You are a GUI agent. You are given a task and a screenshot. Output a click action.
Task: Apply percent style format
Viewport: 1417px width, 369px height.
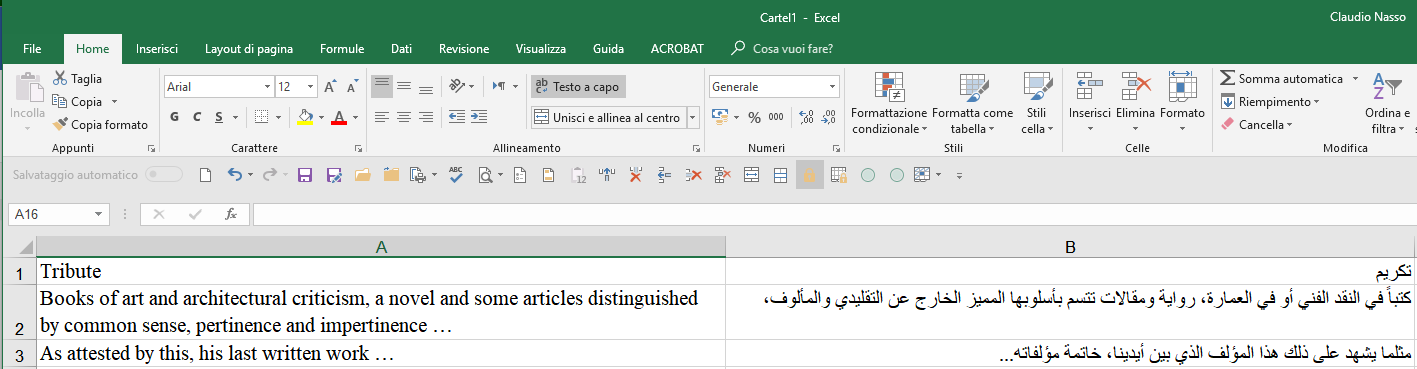tap(754, 117)
